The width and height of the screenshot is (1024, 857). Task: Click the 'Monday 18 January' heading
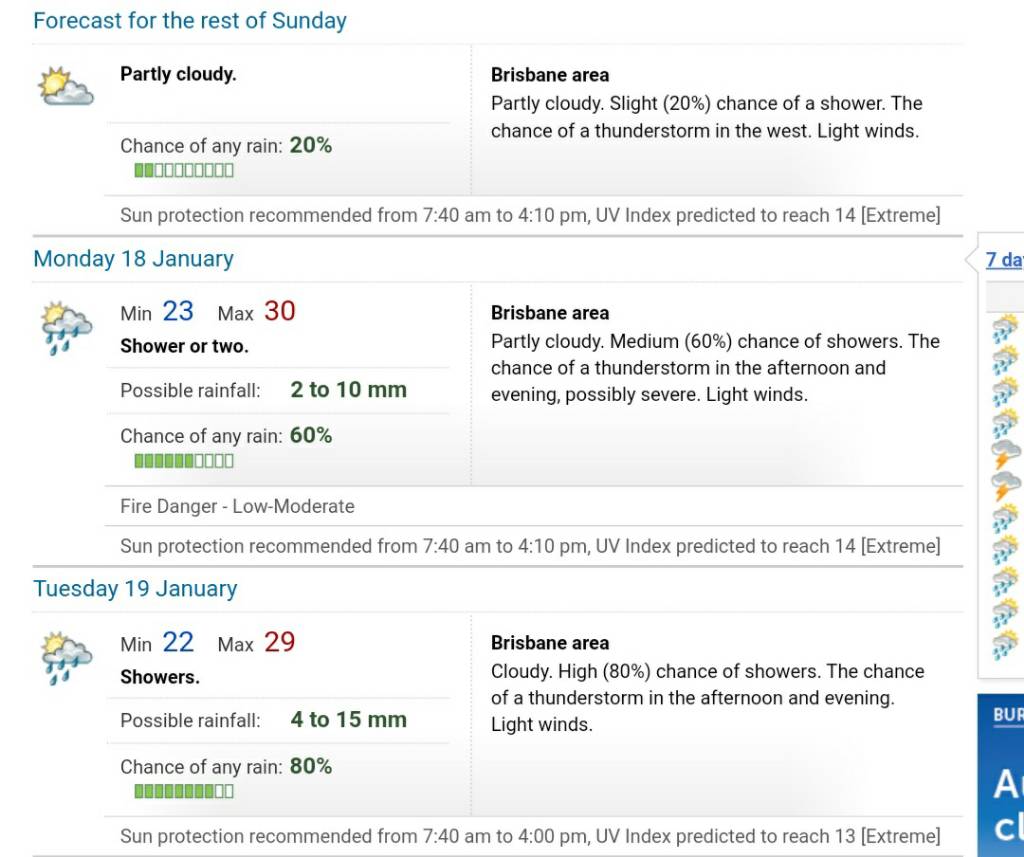133,259
